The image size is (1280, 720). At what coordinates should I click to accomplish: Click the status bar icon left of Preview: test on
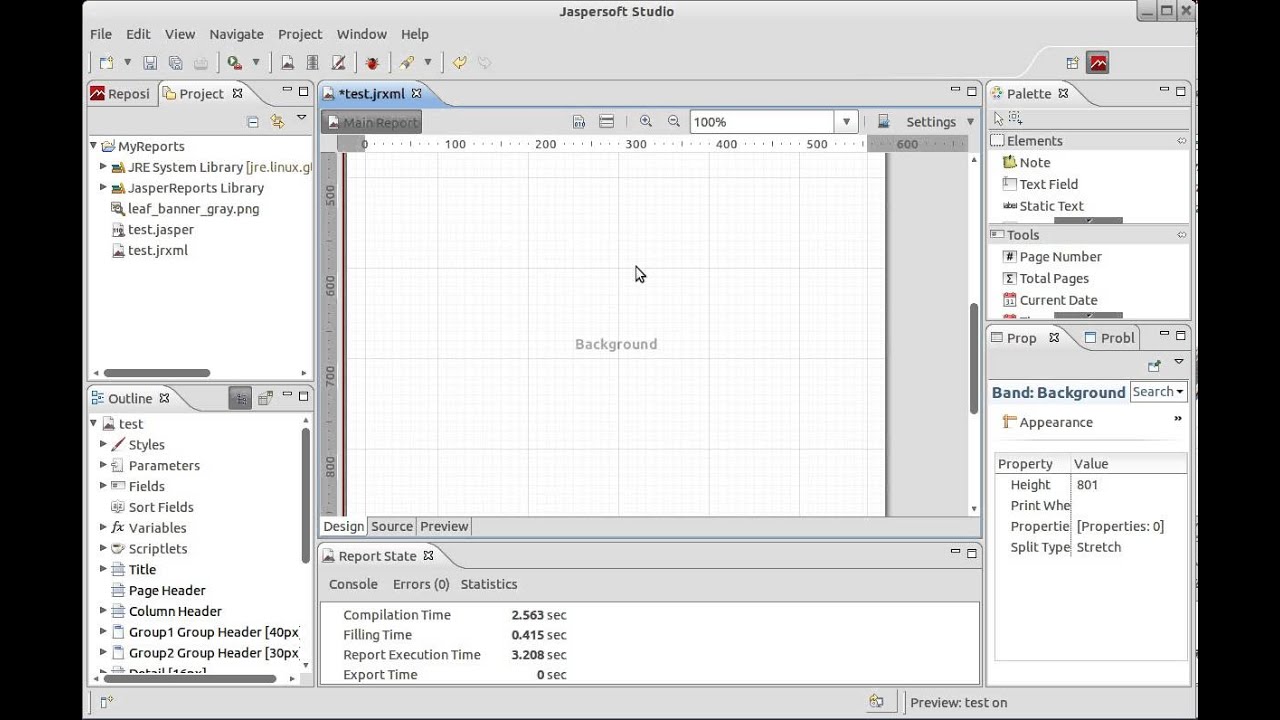point(876,702)
